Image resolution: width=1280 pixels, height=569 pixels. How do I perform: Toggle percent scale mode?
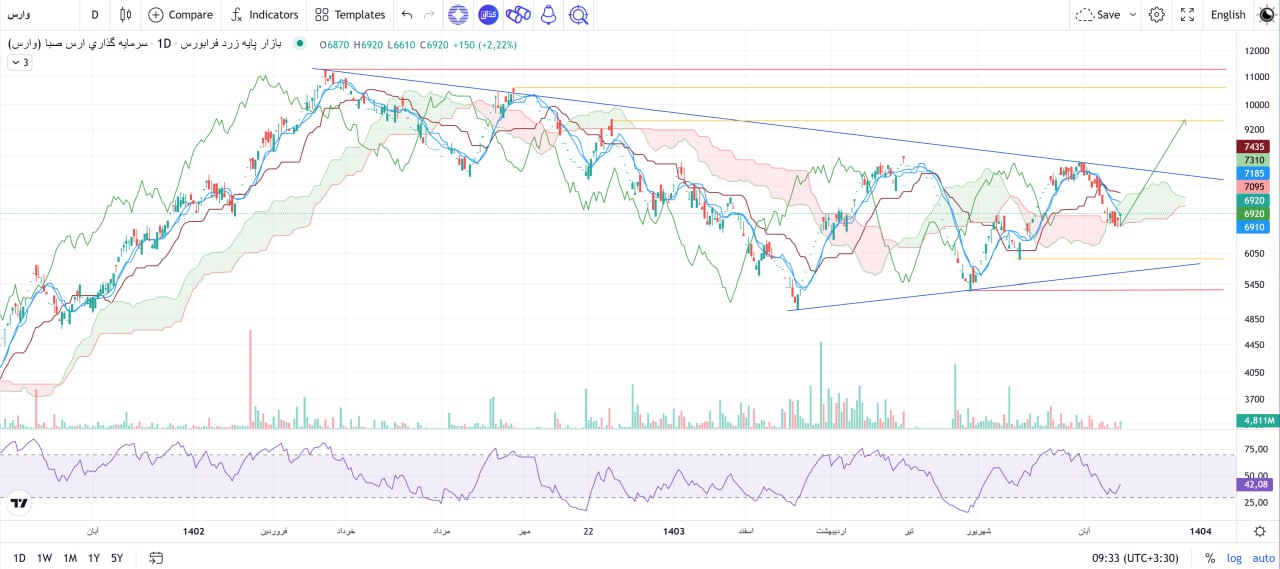tap(1210, 558)
